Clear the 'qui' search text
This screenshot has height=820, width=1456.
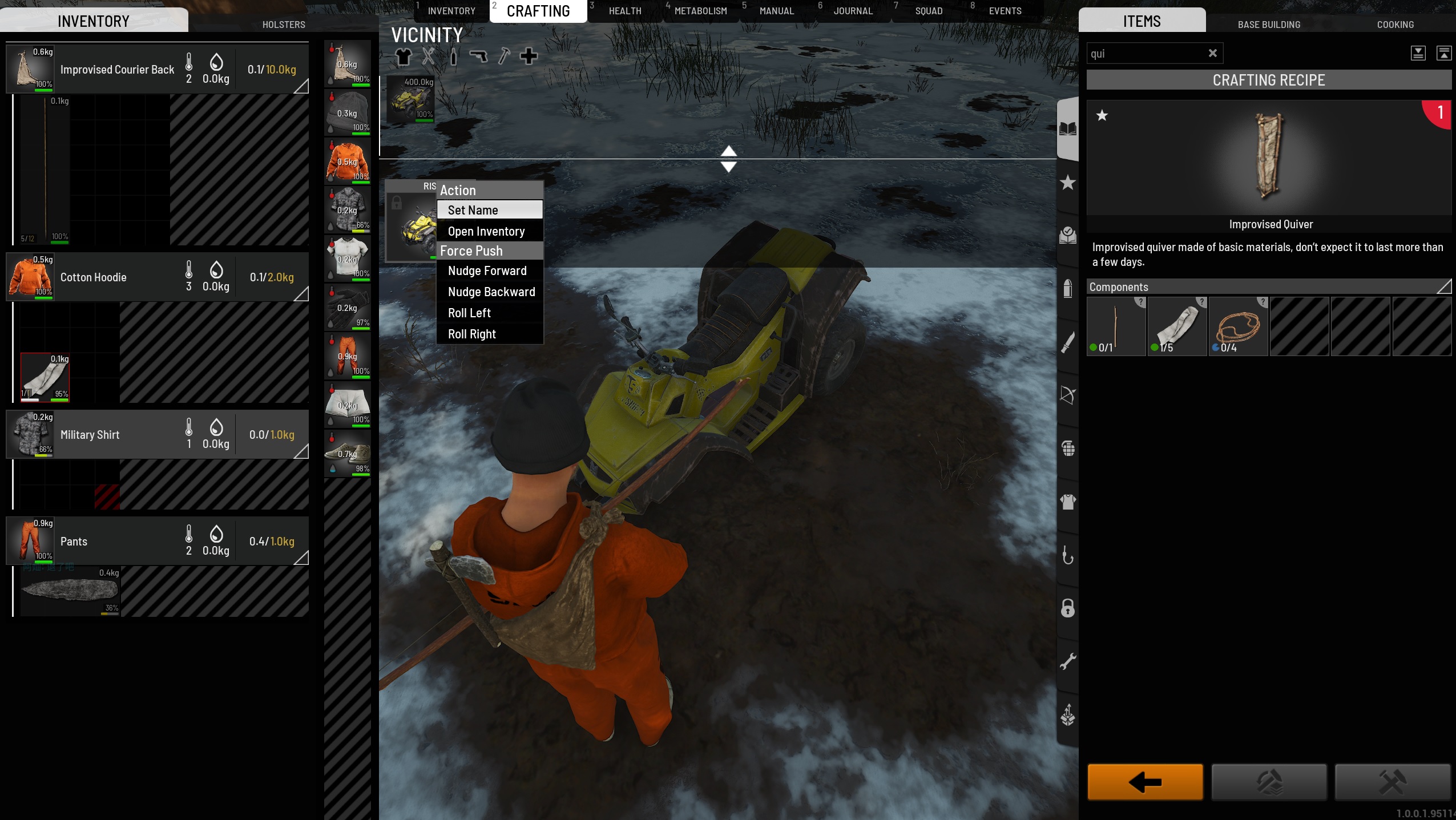click(x=1213, y=53)
